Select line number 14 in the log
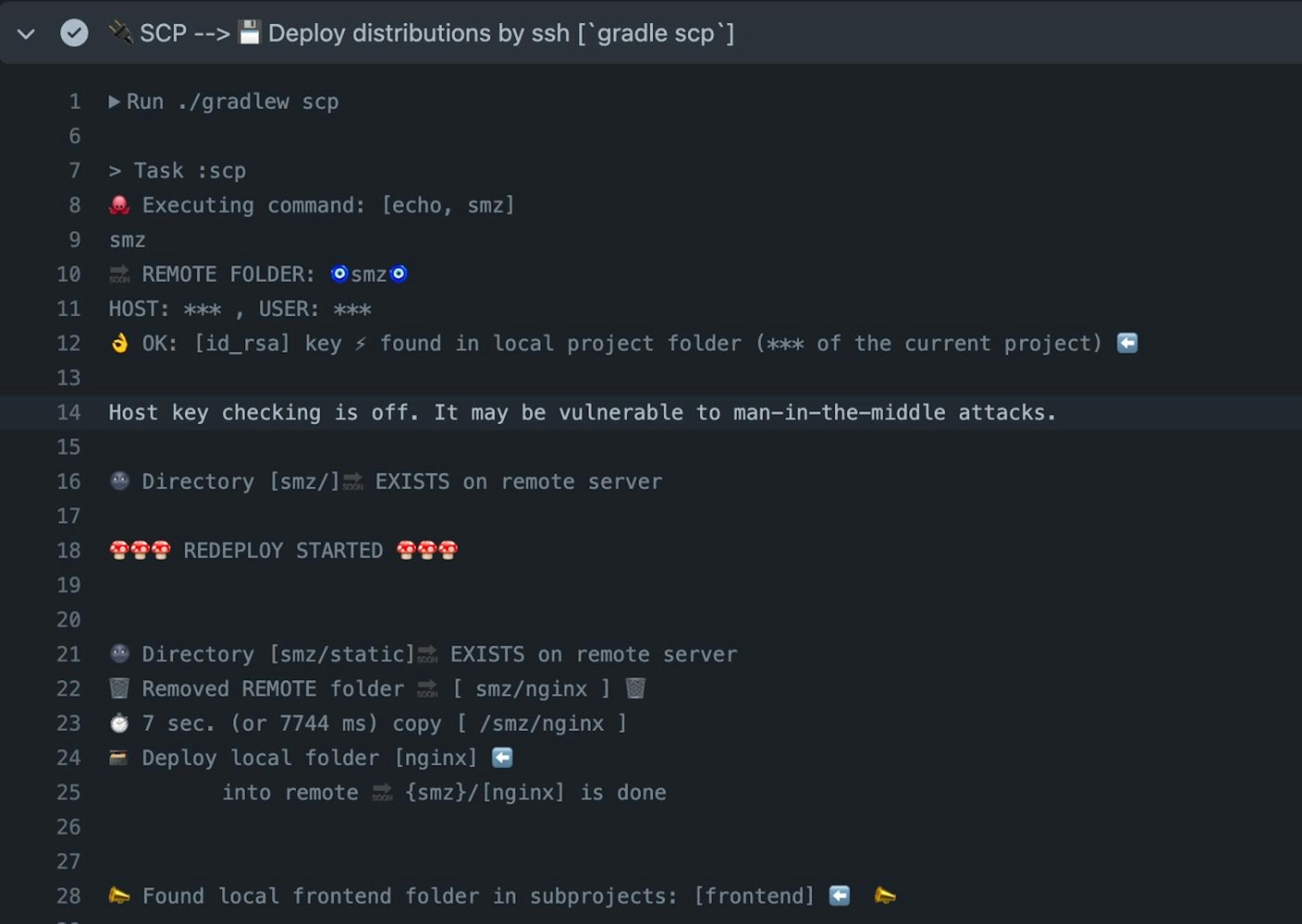Viewport: 1302px width, 924px height. tap(70, 413)
